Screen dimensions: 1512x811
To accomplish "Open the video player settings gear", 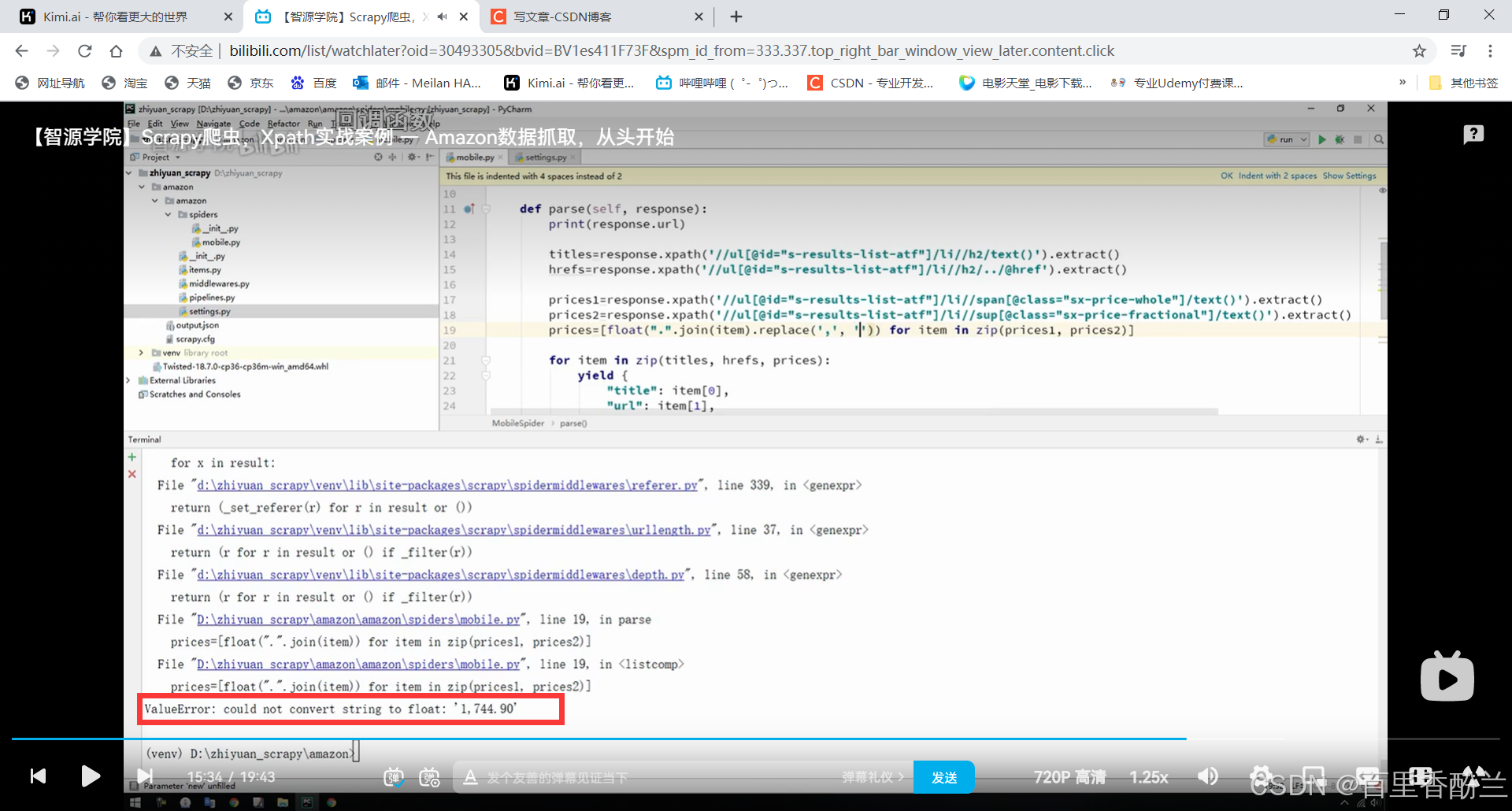I will coord(1261,776).
